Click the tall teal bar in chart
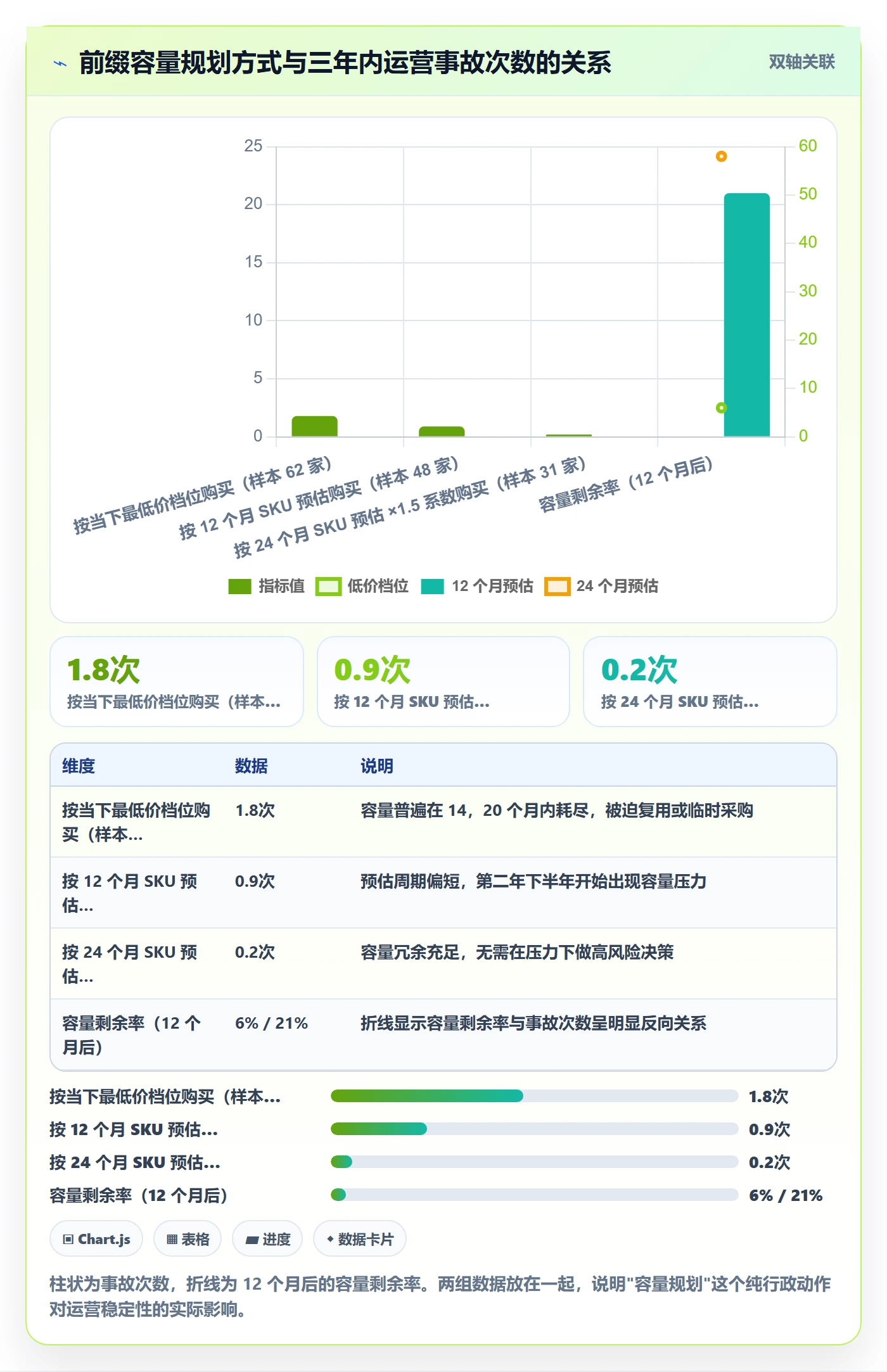This screenshot has width=887, height=1372. pyautogui.click(x=747, y=315)
